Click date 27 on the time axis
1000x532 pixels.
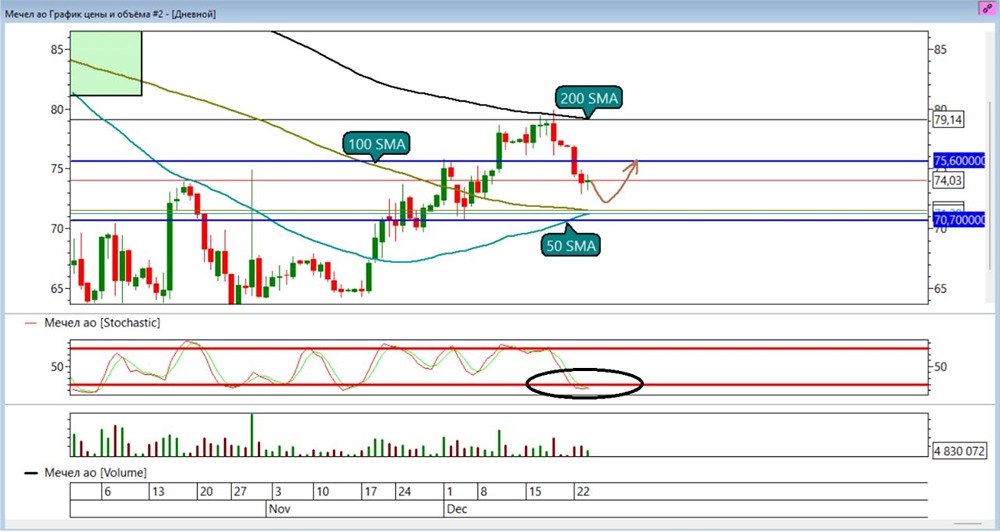(240, 492)
